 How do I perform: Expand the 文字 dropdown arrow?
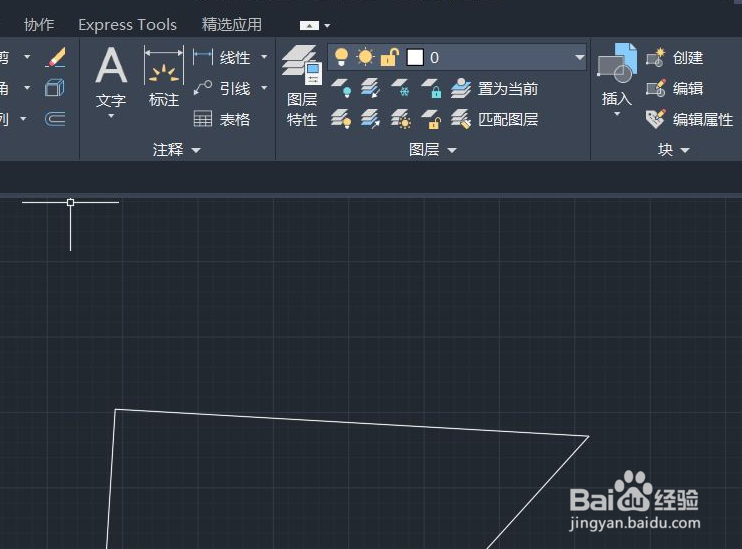(x=111, y=116)
